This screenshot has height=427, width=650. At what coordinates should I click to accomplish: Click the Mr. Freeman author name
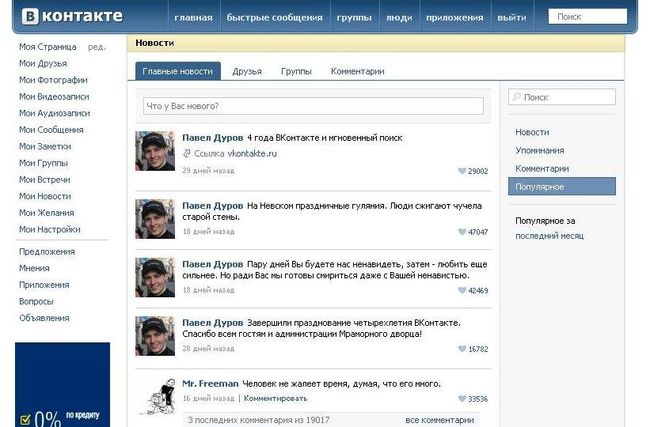tap(210, 383)
